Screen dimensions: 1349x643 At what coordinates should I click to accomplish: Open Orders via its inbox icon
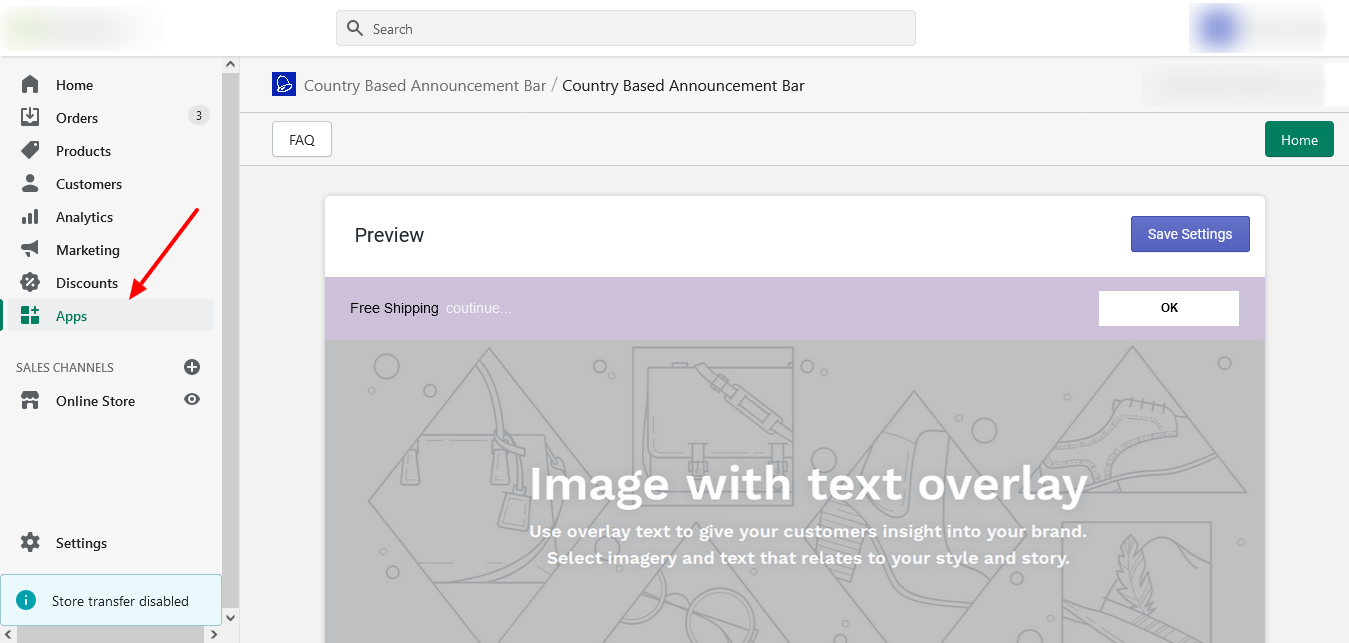[x=30, y=118]
